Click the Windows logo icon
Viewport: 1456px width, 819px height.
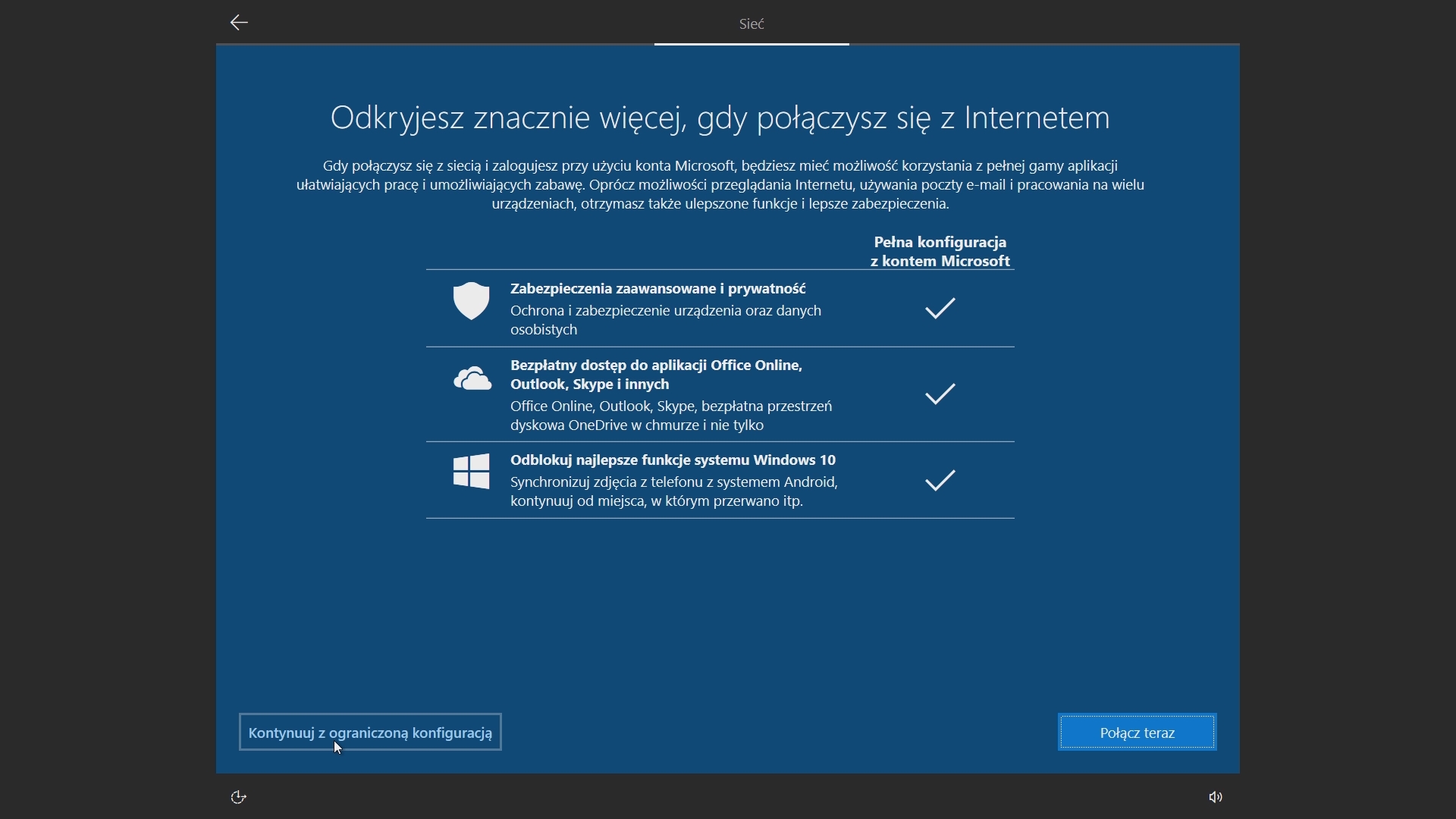click(471, 472)
